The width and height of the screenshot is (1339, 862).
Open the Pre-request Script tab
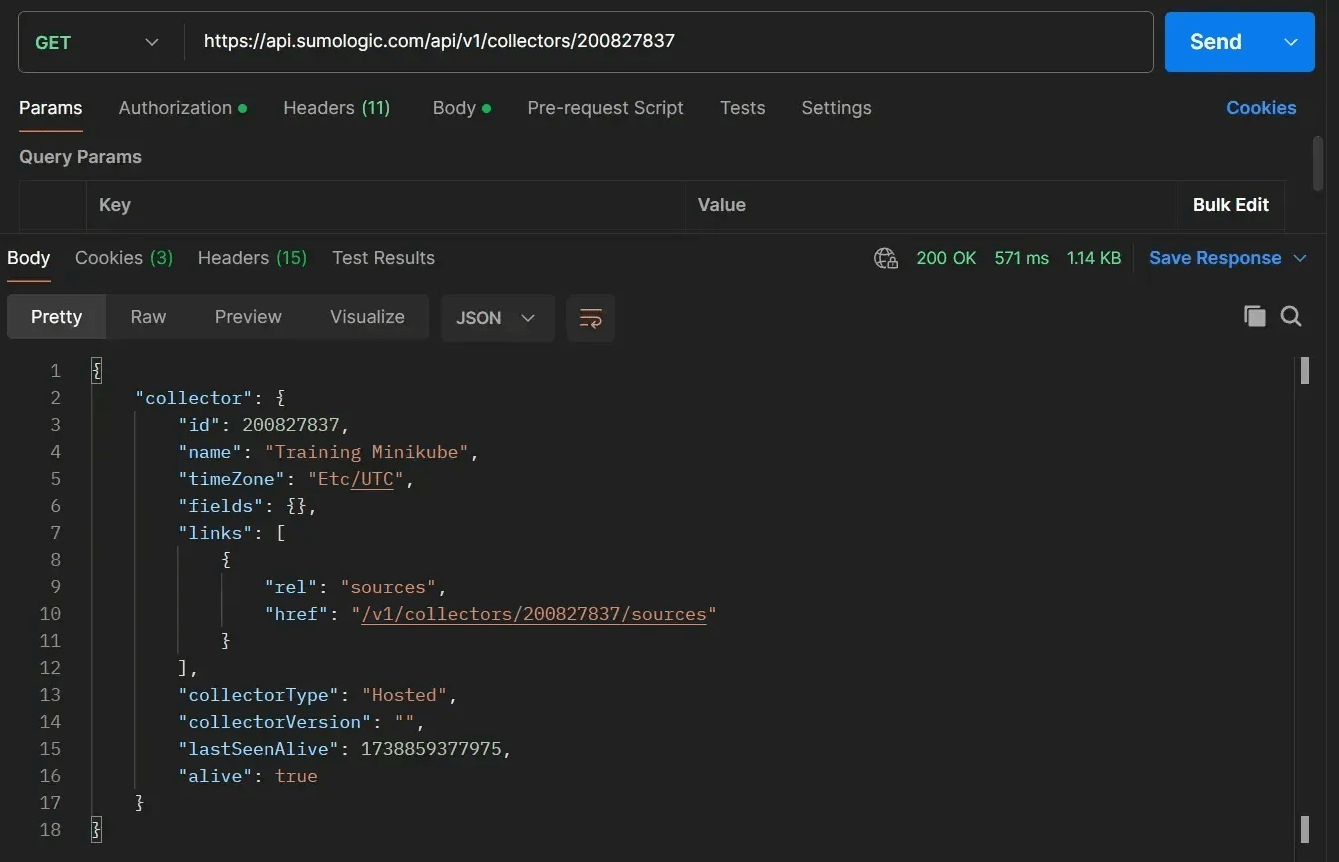pyautogui.click(x=605, y=108)
